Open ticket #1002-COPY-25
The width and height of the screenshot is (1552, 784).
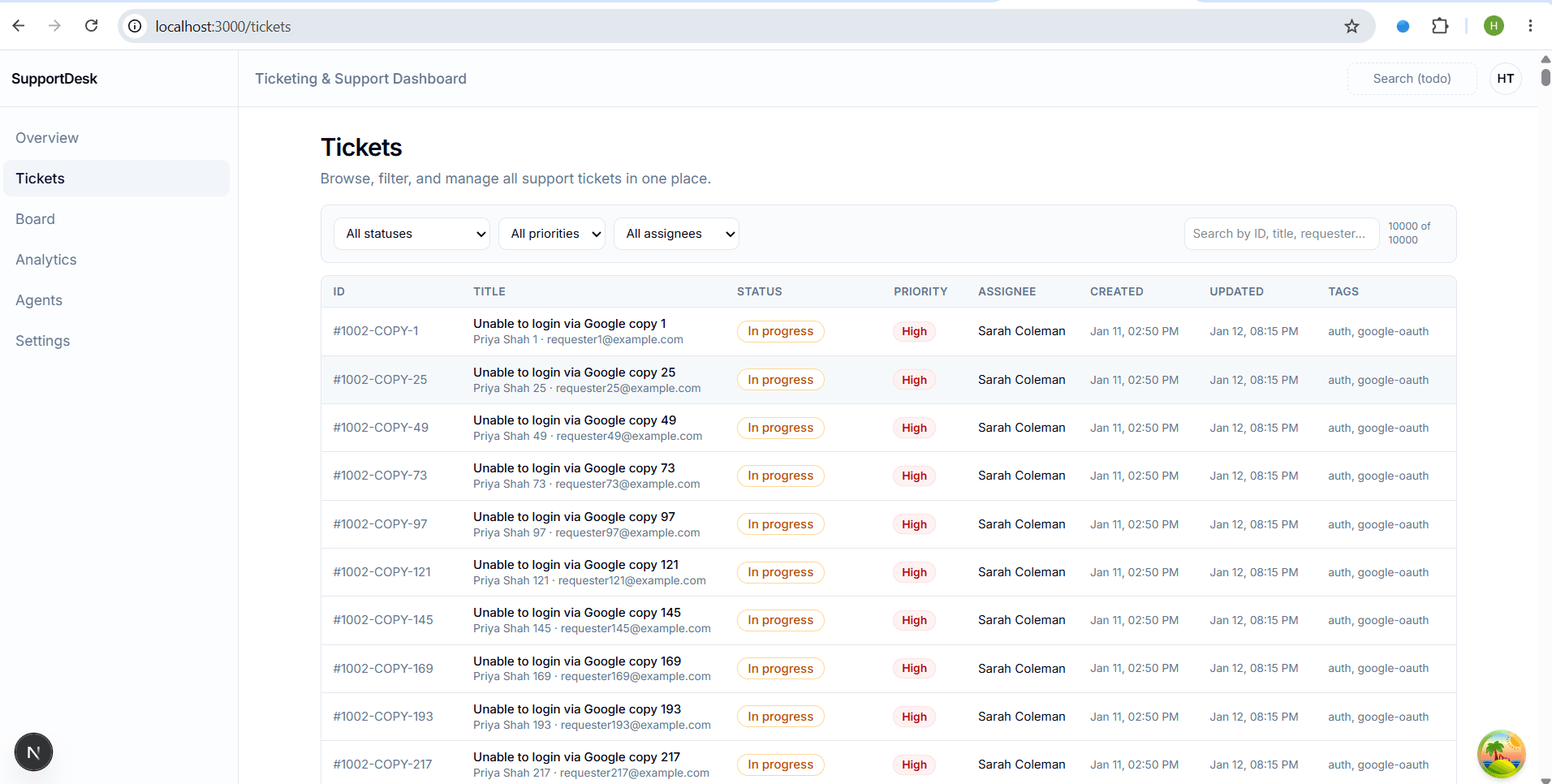pyautogui.click(x=380, y=380)
